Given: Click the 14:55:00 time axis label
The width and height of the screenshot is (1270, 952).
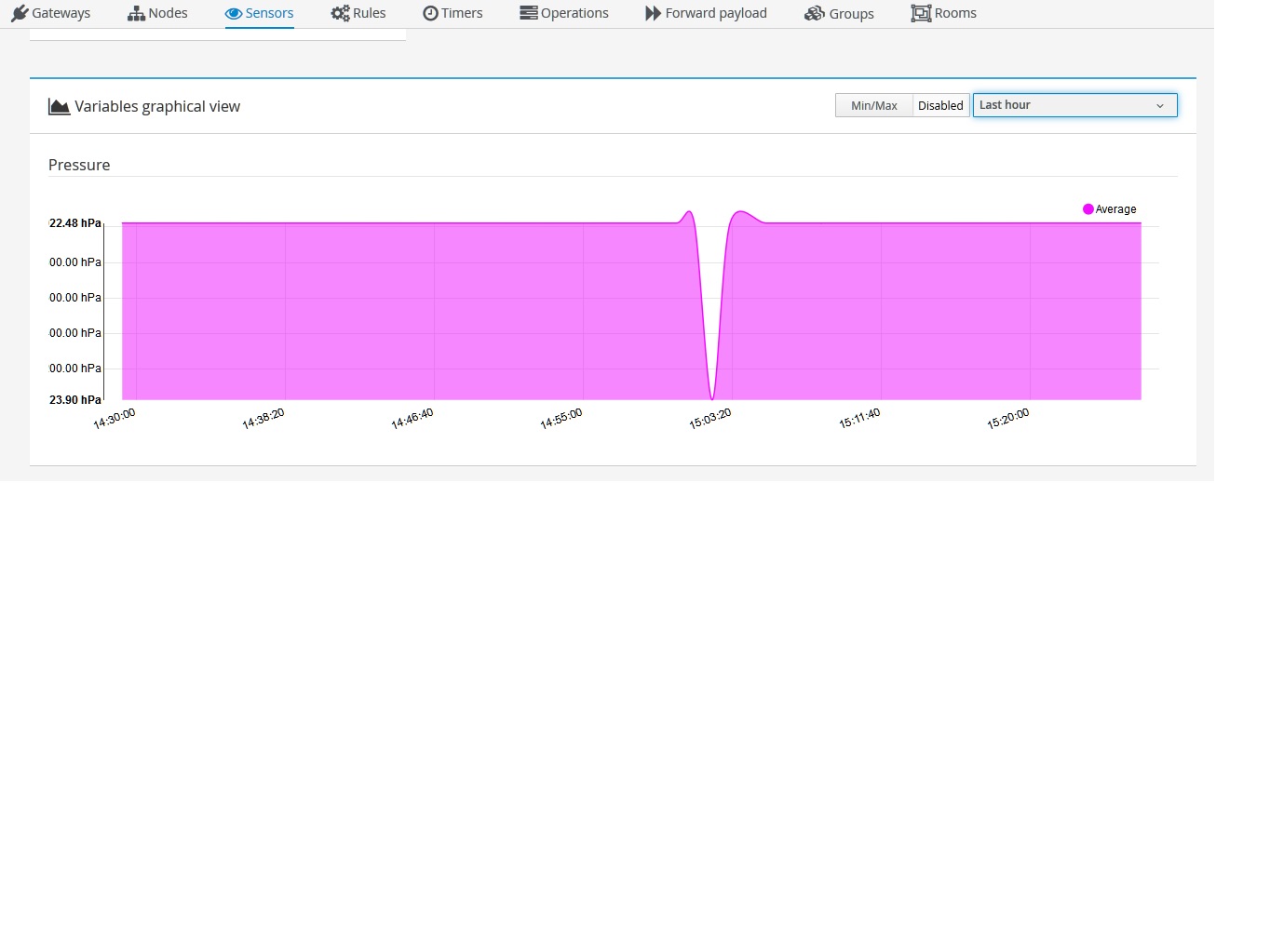Looking at the screenshot, I should [x=561, y=419].
